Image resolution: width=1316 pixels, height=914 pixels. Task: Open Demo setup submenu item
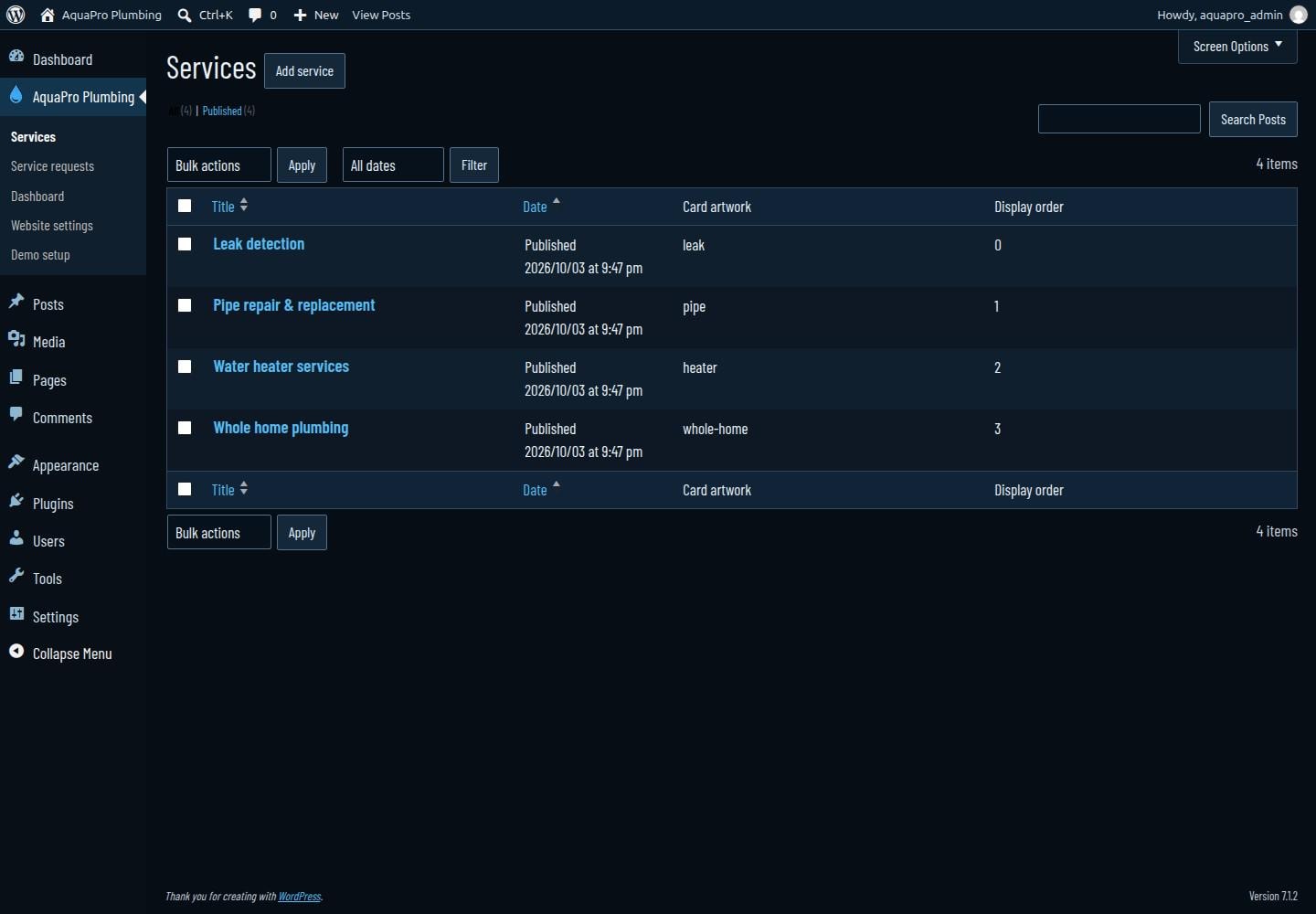point(40,255)
